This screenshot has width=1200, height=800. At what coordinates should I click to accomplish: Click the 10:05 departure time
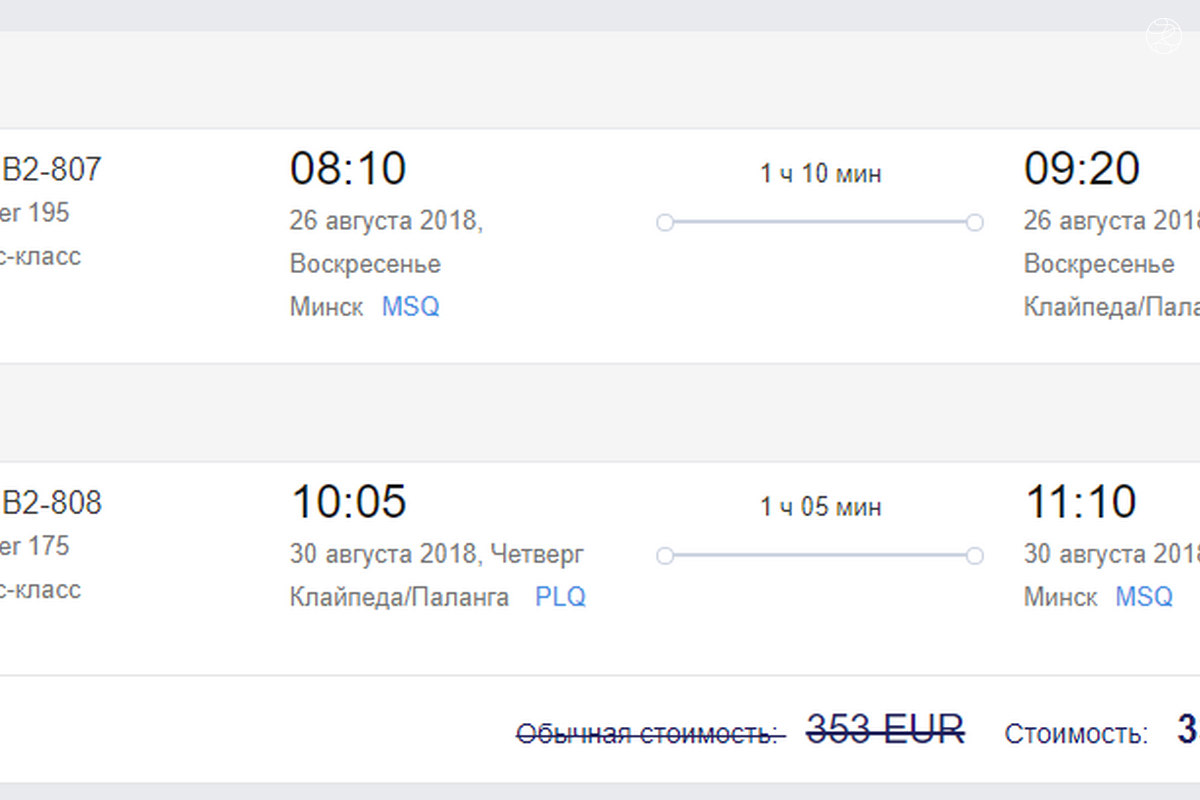click(348, 502)
